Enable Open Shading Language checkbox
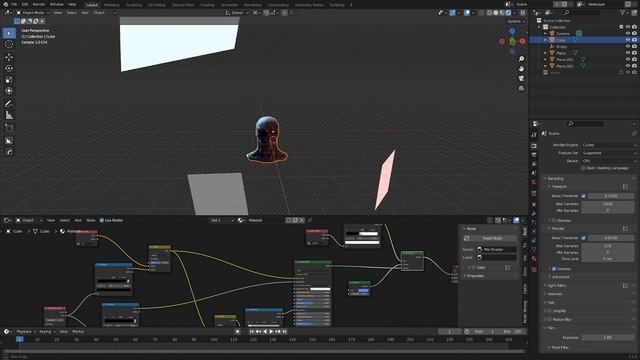The width and height of the screenshot is (640, 360). tap(583, 168)
